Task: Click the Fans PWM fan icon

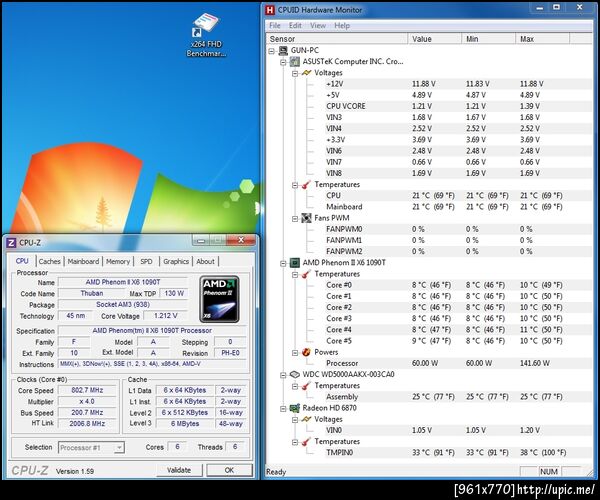Action: click(x=306, y=218)
